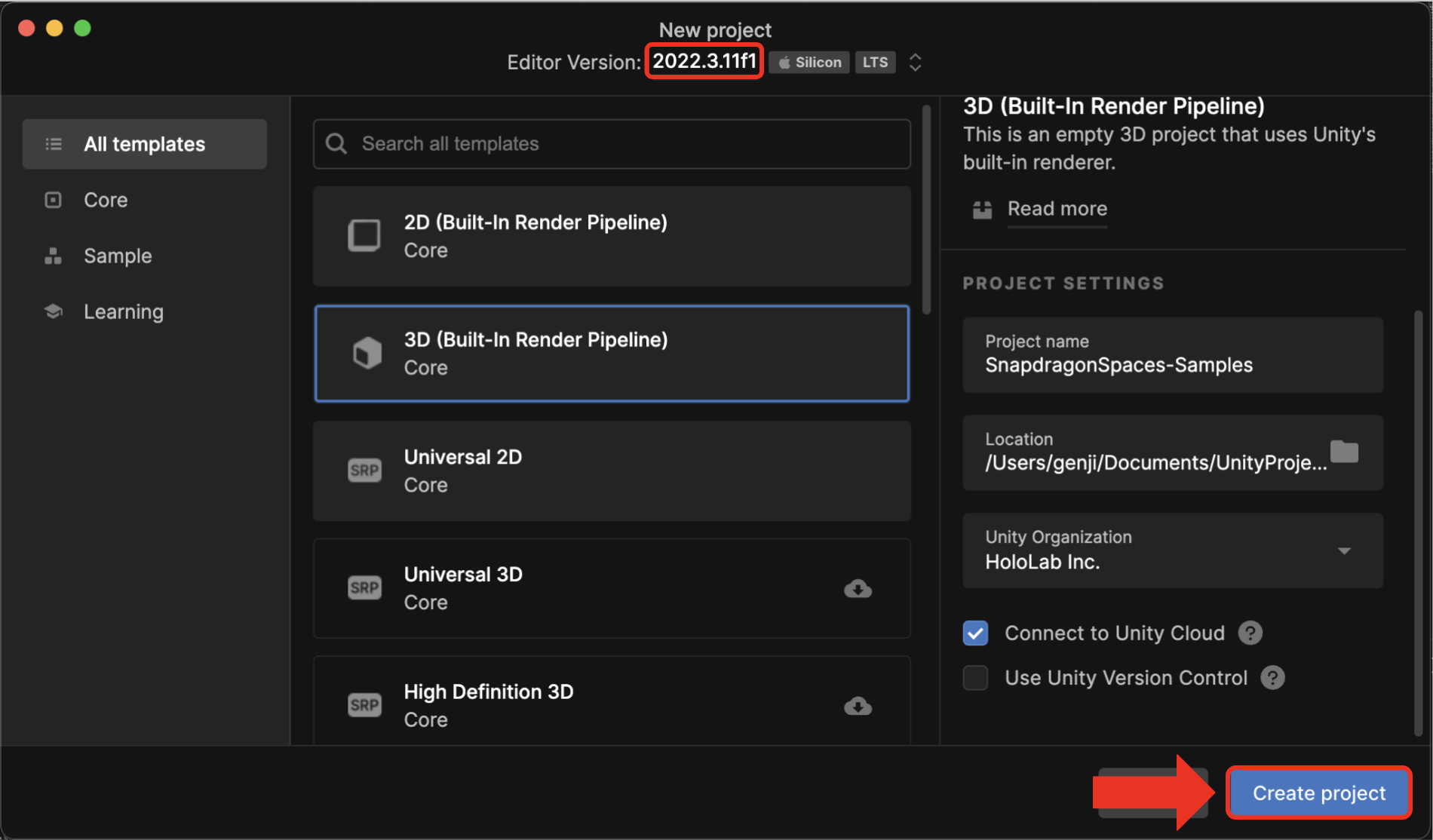Select Core templates category
1433x840 pixels.
click(144, 200)
